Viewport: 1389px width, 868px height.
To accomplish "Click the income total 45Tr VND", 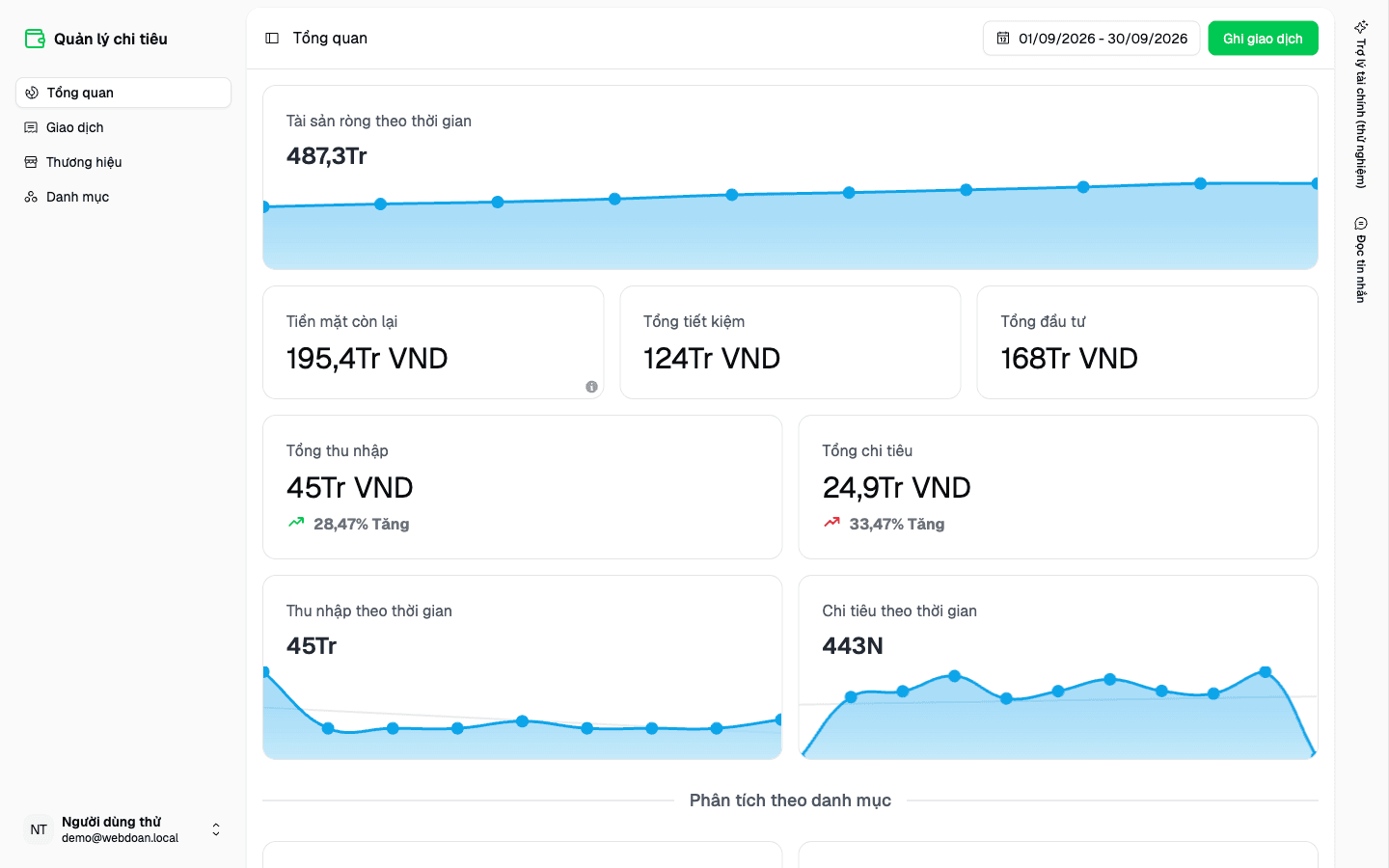I will click(x=350, y=488).
